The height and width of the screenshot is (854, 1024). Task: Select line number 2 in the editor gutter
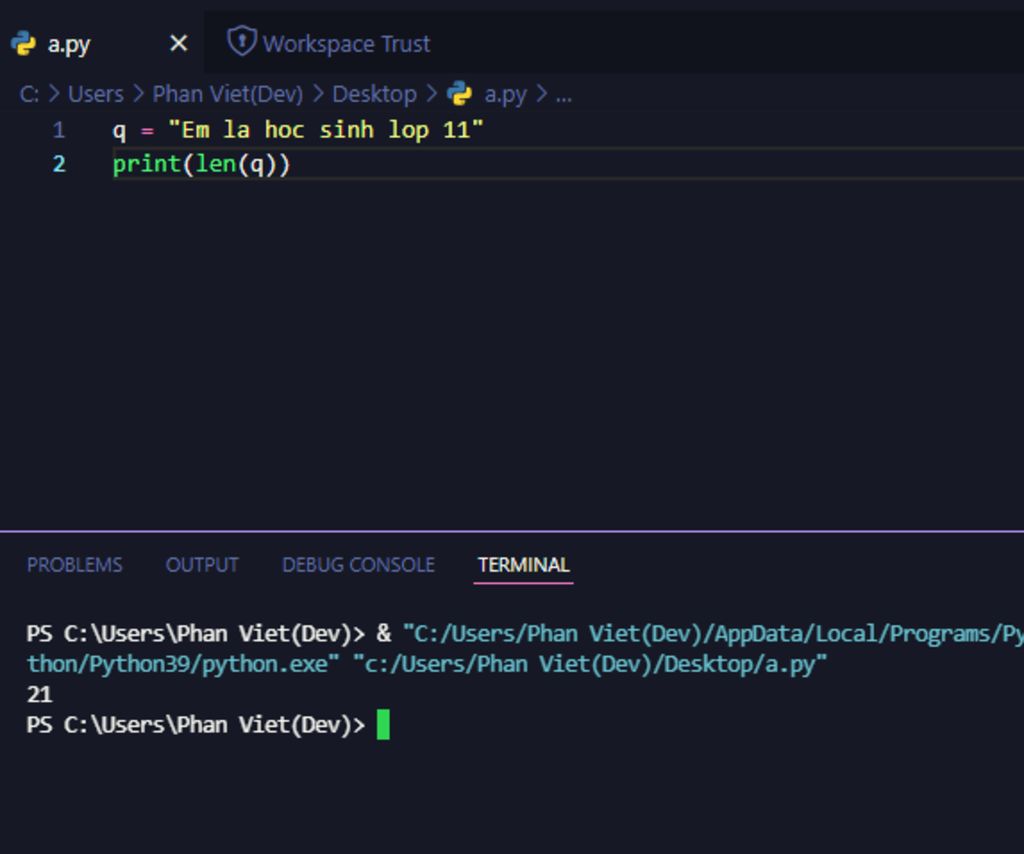[x=59, y=164]
